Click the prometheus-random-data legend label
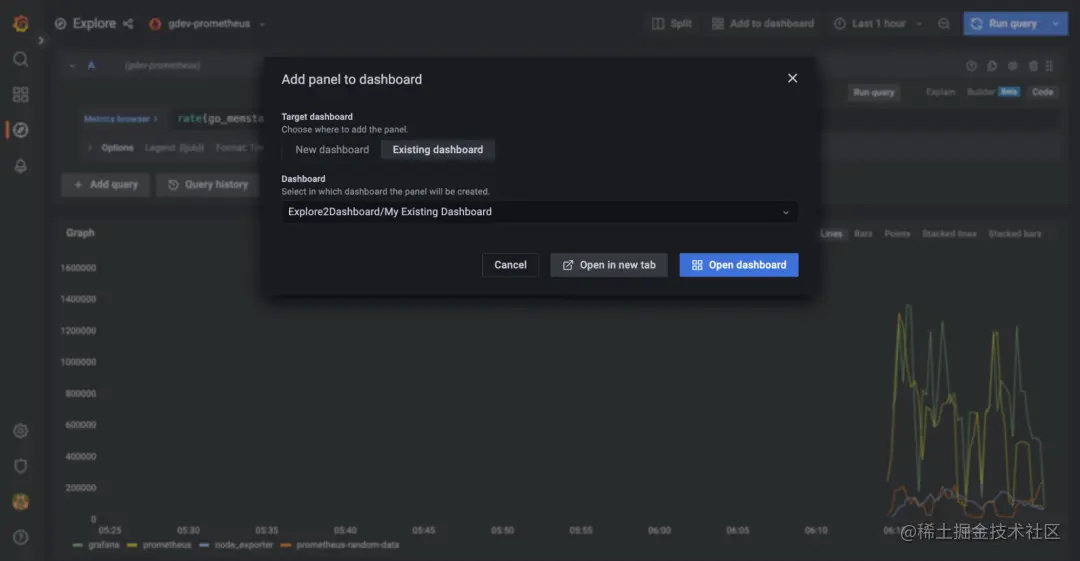 click(347, 545)
